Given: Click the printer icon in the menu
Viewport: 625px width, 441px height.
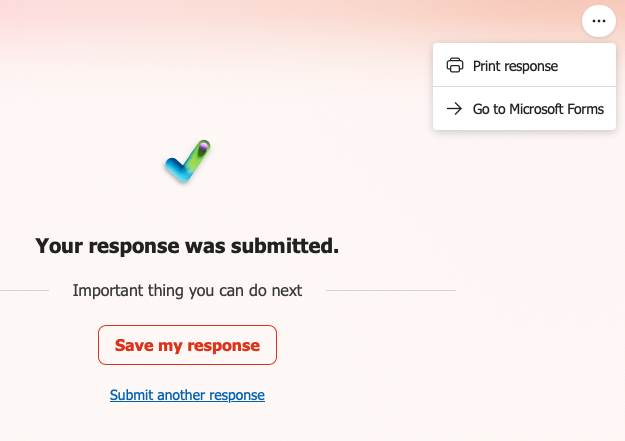Looking at the screenshot, I should pyautogui.click(x=455, y=66).
